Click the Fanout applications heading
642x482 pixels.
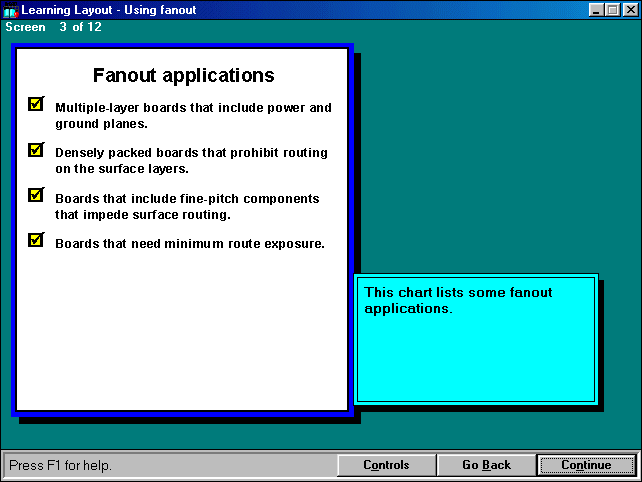[183, 75]
